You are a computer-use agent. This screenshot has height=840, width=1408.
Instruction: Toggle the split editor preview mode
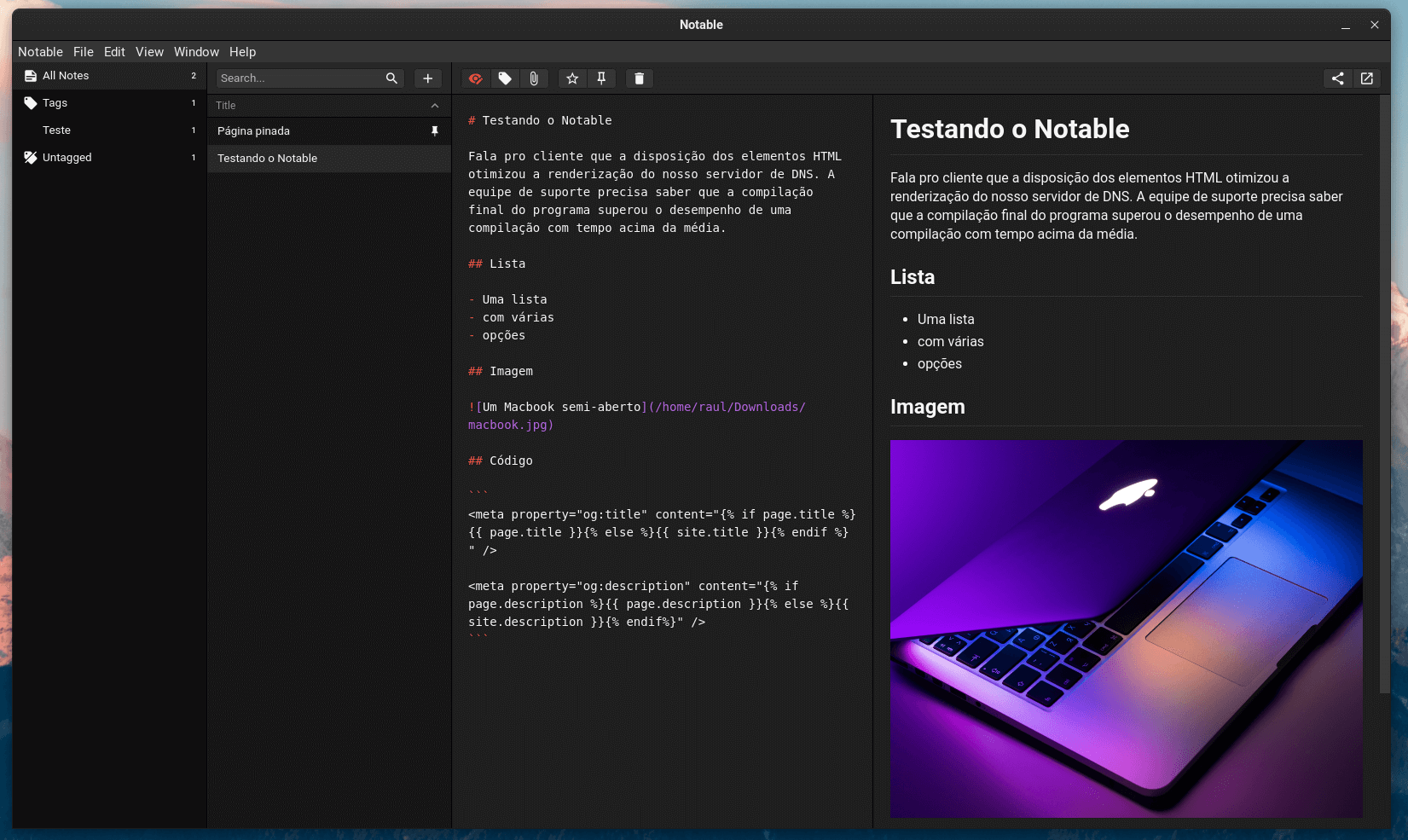[475, 78]
